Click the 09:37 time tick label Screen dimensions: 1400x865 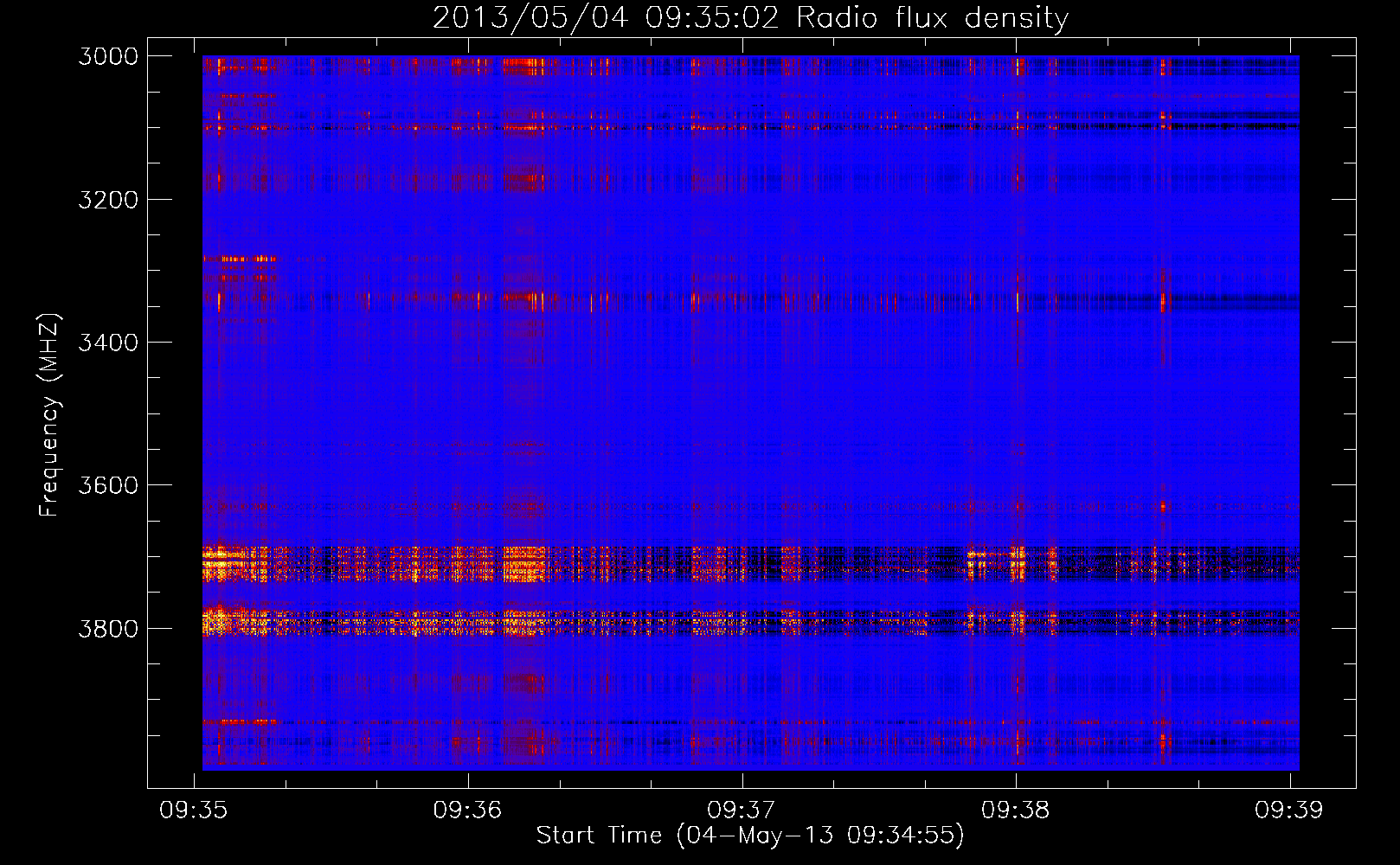742,810
